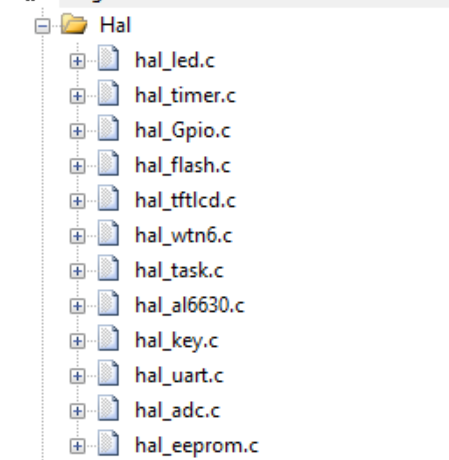
Task: Expand the hal_task.c node
Action: [77, 271]
